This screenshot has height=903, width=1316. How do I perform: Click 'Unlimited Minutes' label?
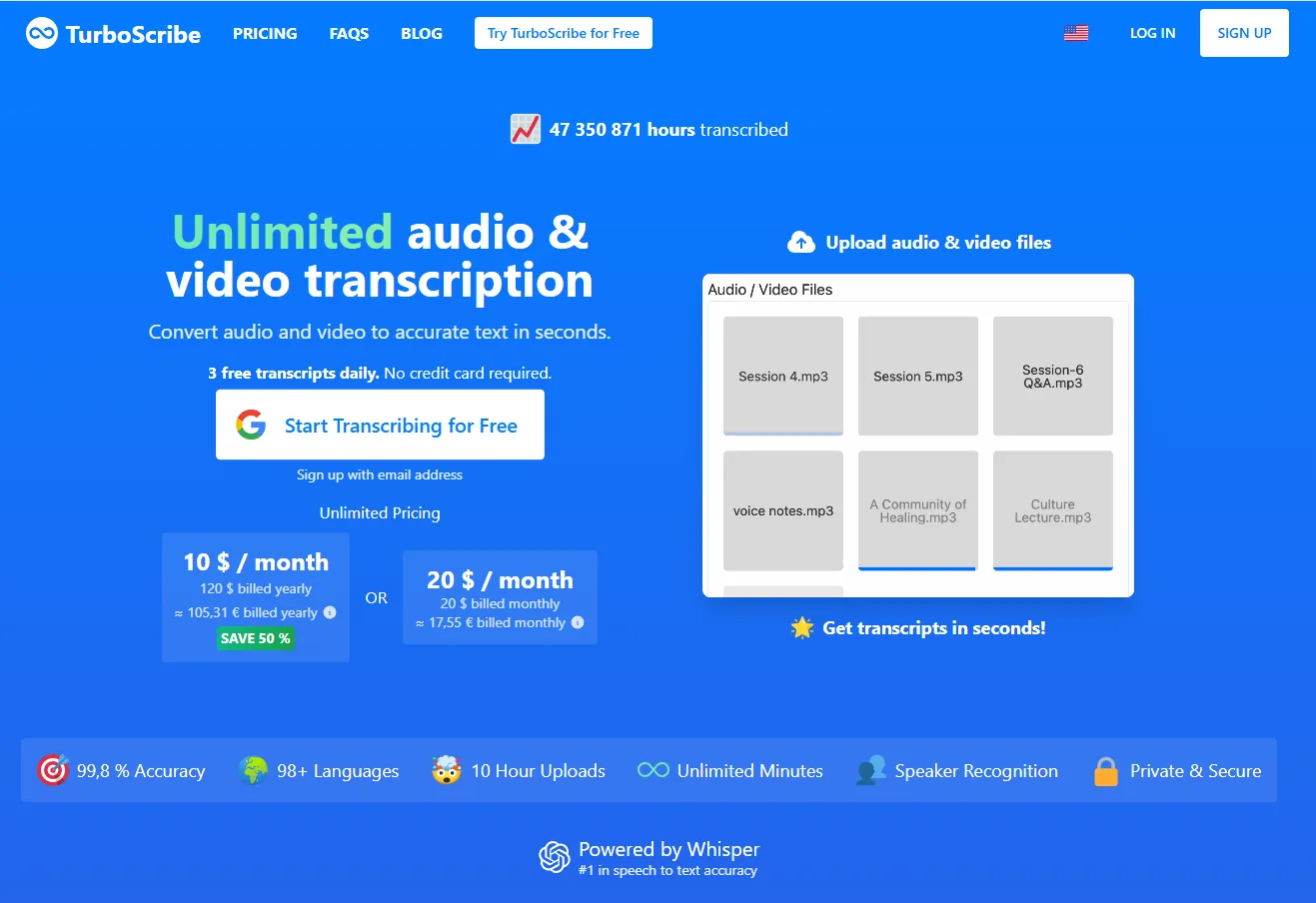click(x=750, y=771)
